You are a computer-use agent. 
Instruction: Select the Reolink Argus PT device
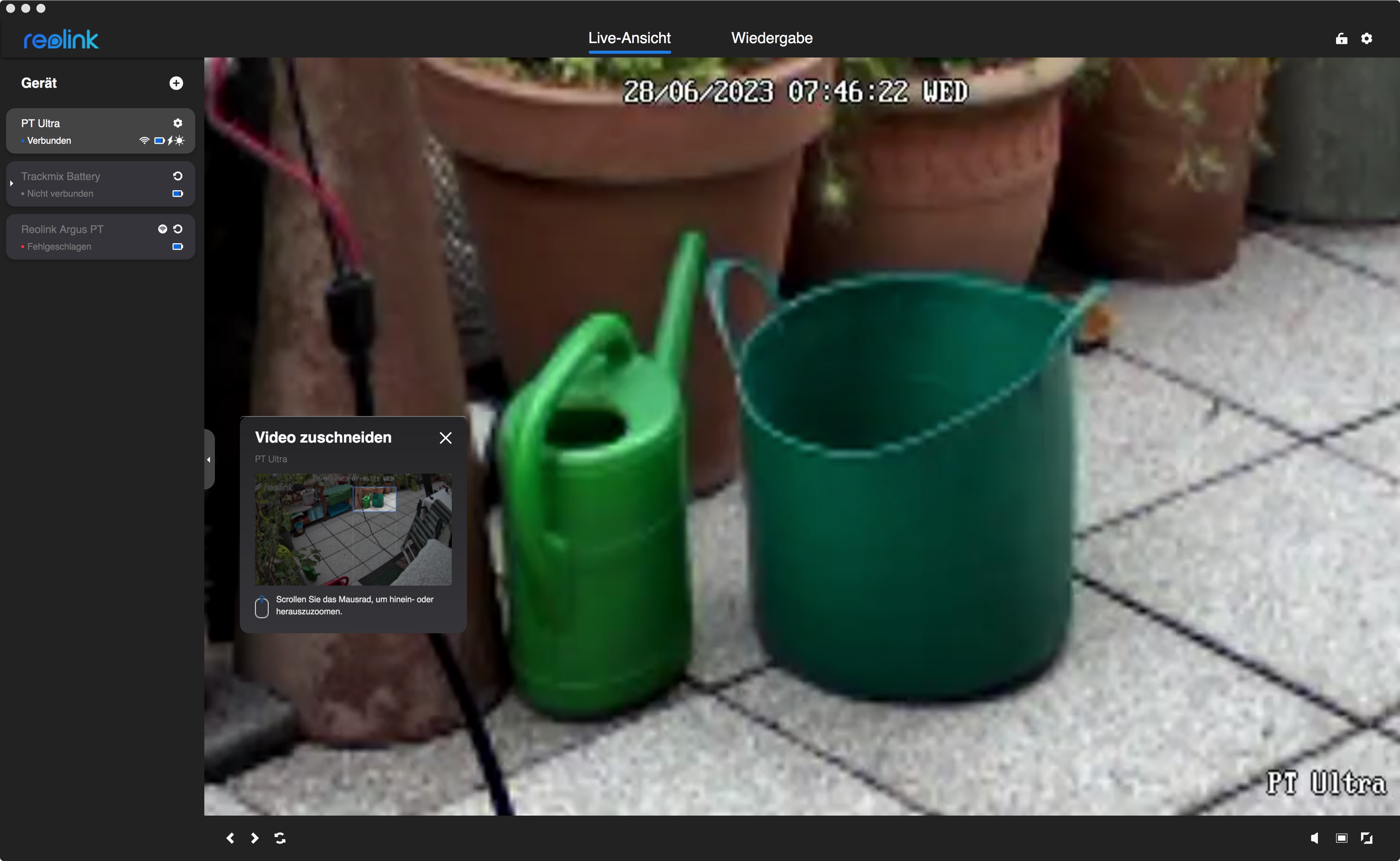pyautogui.click(x=80, y=237)
